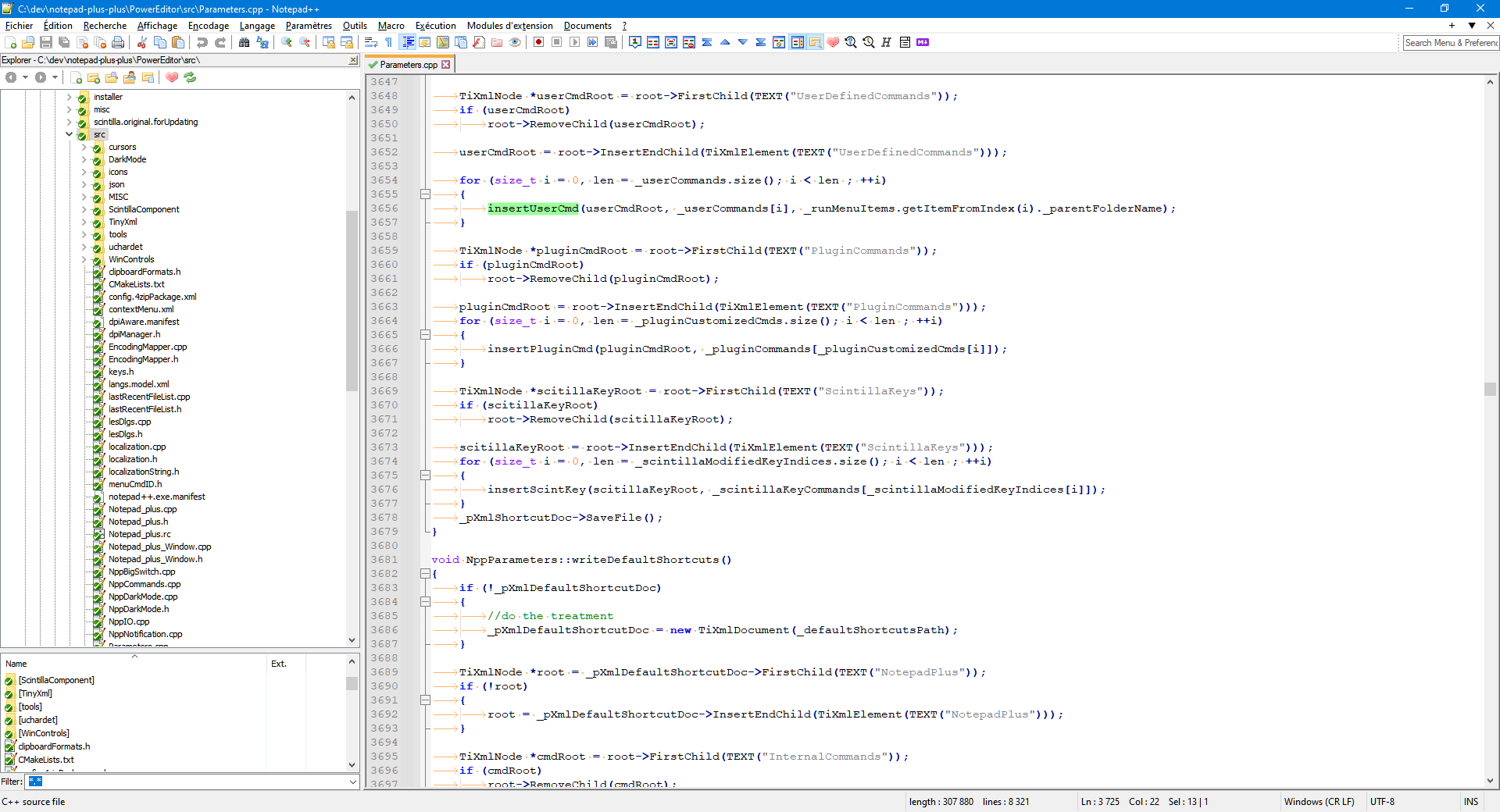Click the Save All toolbar icon
Viewport: 1500px width, 812px height.
tap(64, 42)
